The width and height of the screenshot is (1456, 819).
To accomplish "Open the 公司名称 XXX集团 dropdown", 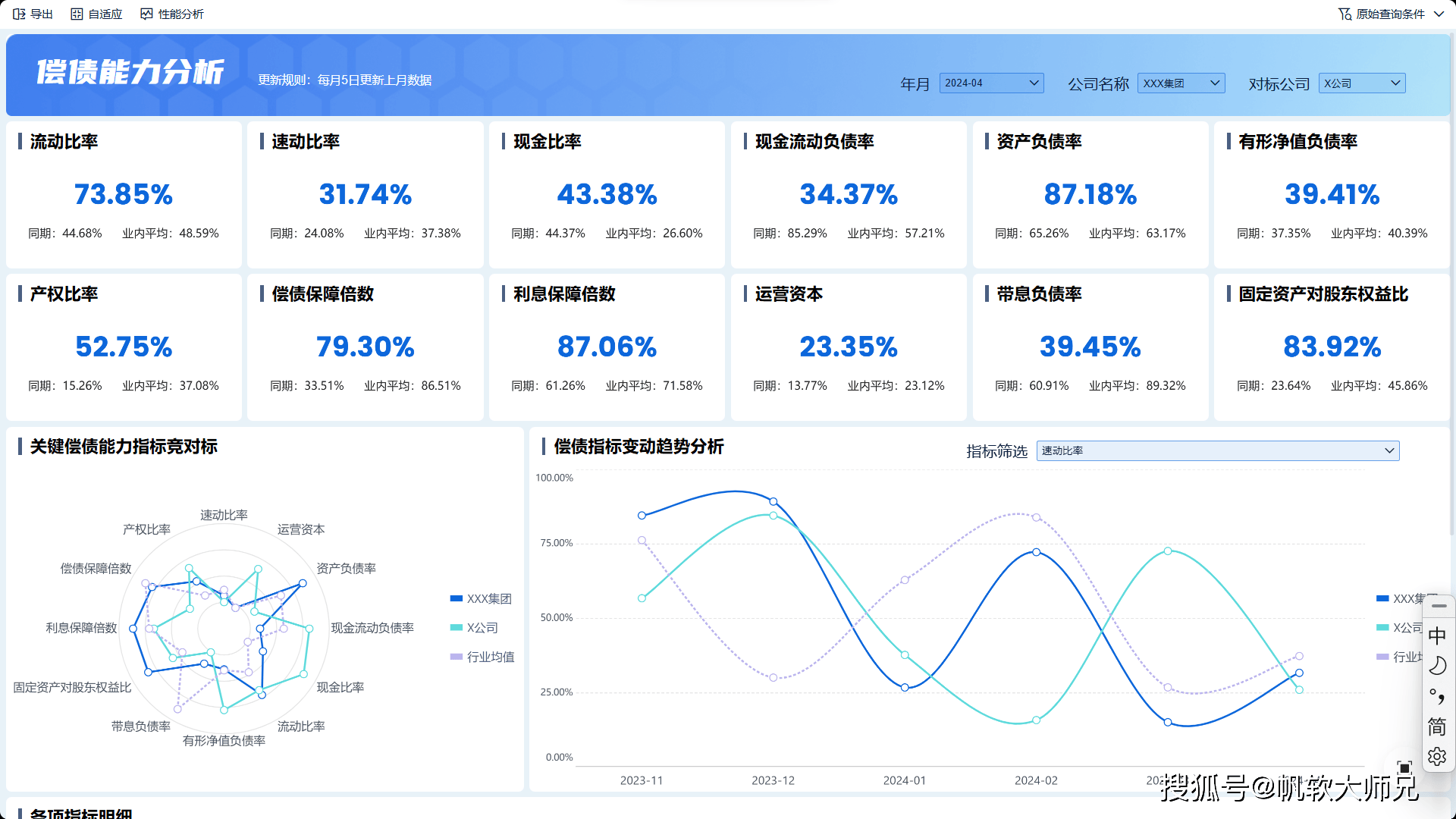I will tap(1181, 83).
